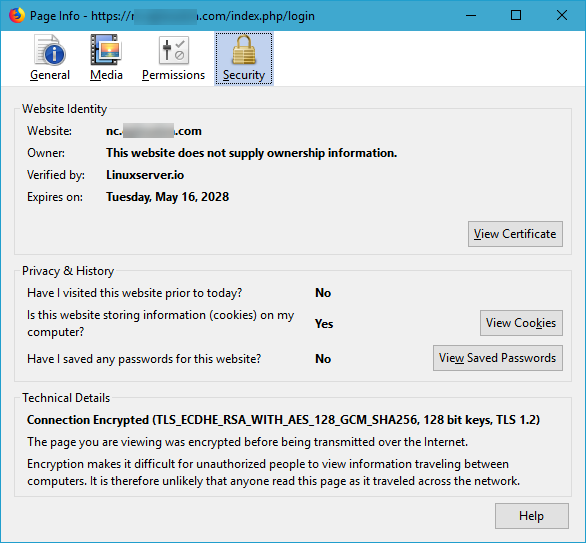The image size is (586, 543).
Task: Click the View Certificate button
Action: 515,234
